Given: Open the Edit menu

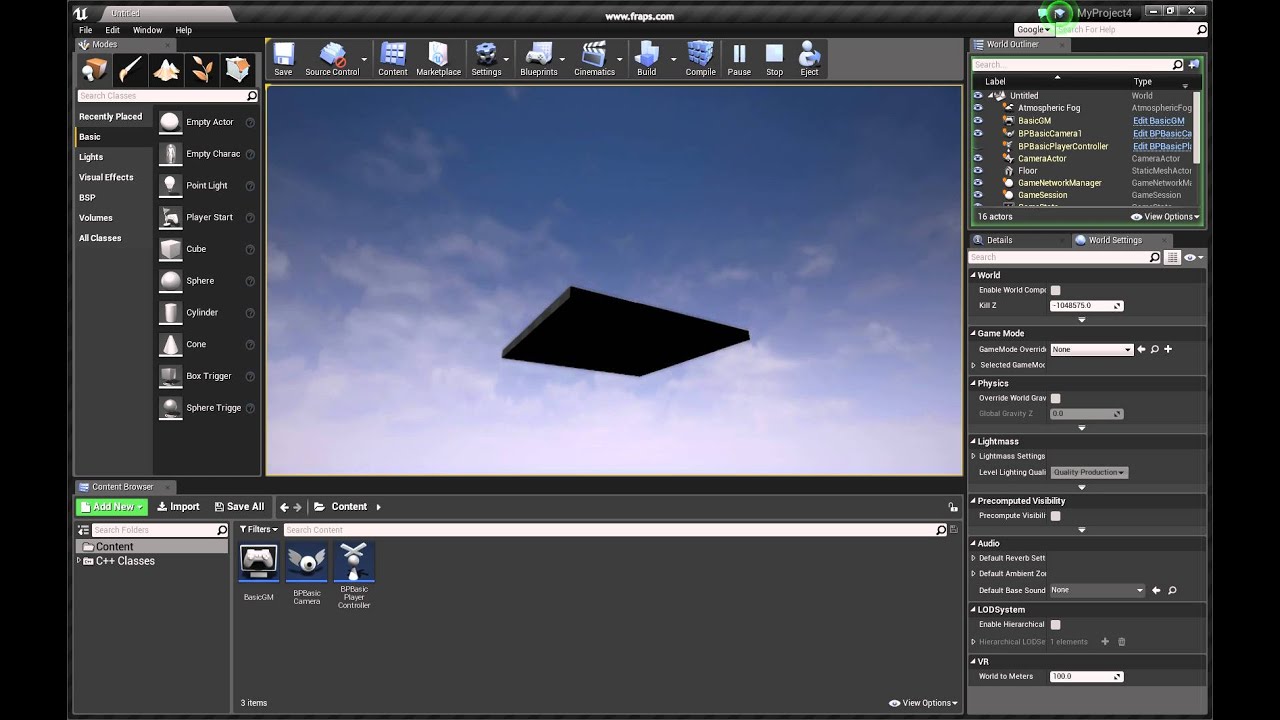Looking at the screenshot, I should pos(113,30).
